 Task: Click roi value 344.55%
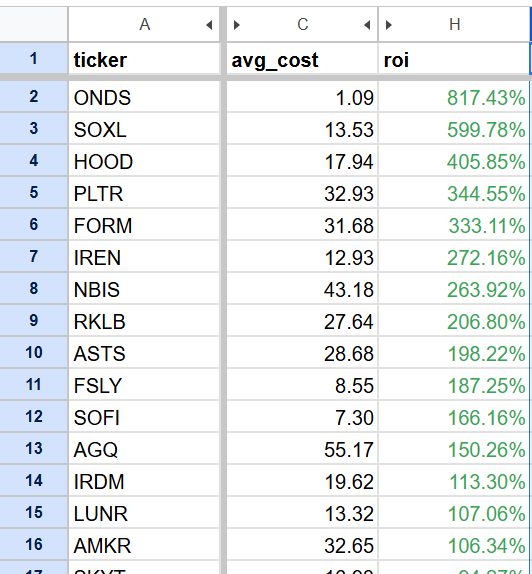coord(454,193)
